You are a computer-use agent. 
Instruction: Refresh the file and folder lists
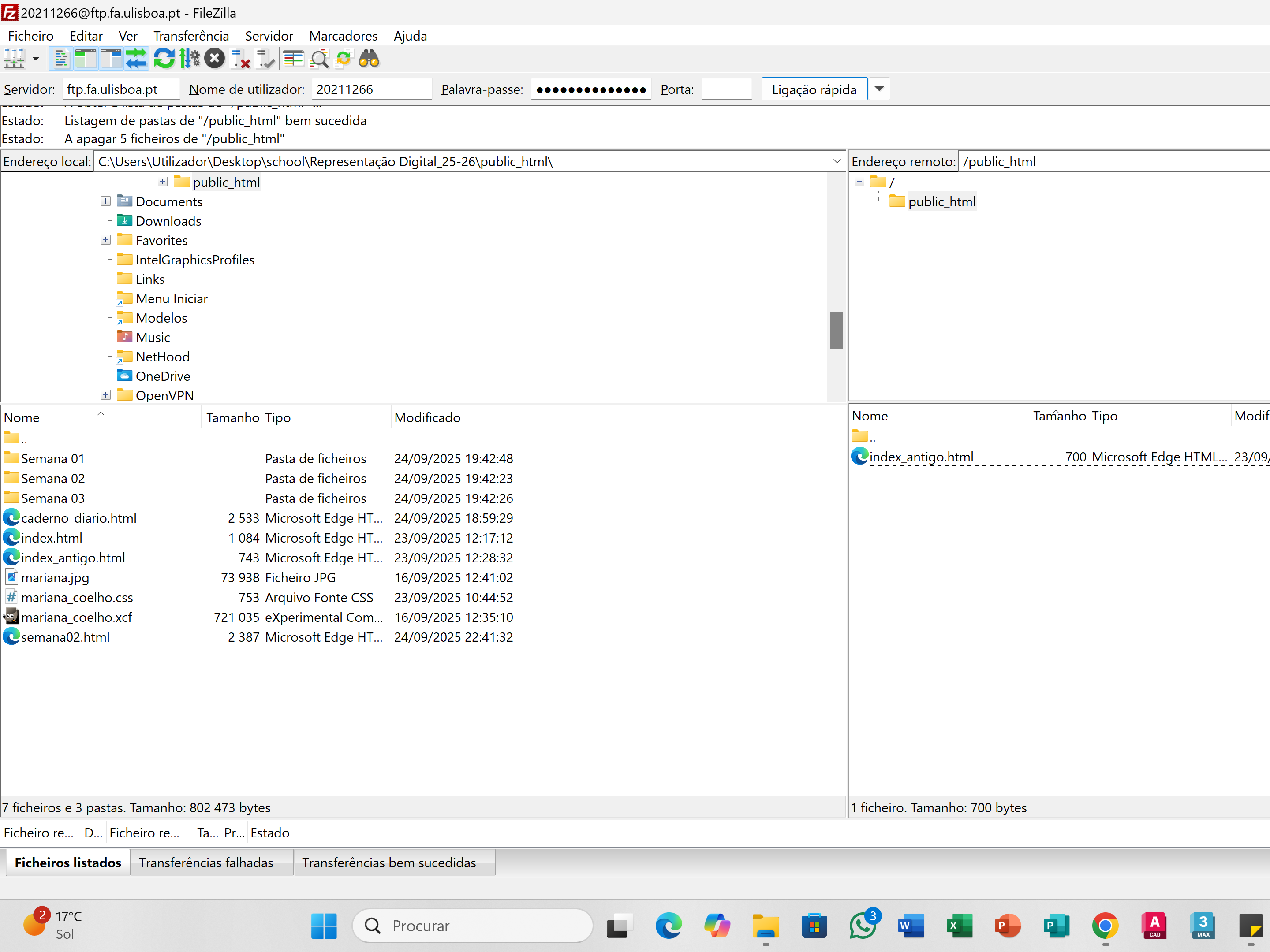(164, 59)
